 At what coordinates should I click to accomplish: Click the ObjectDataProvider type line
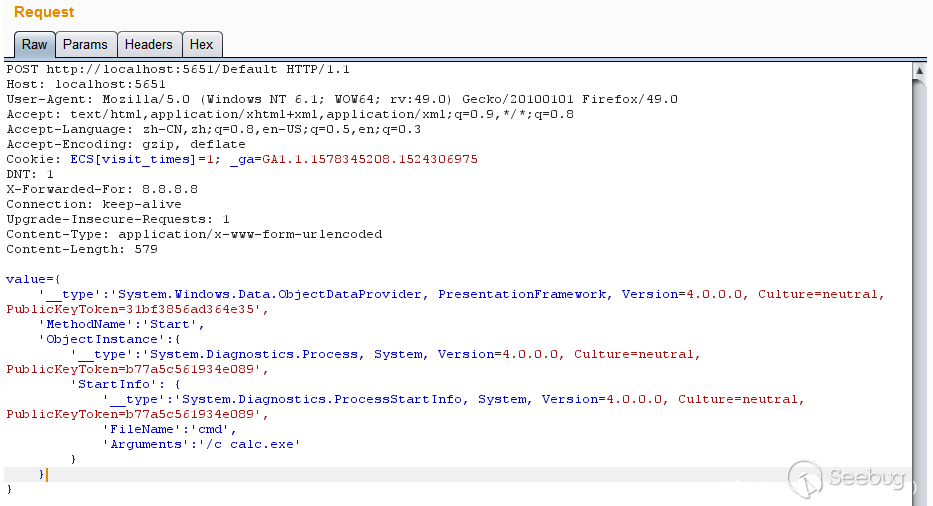click(x=462, y=295)
